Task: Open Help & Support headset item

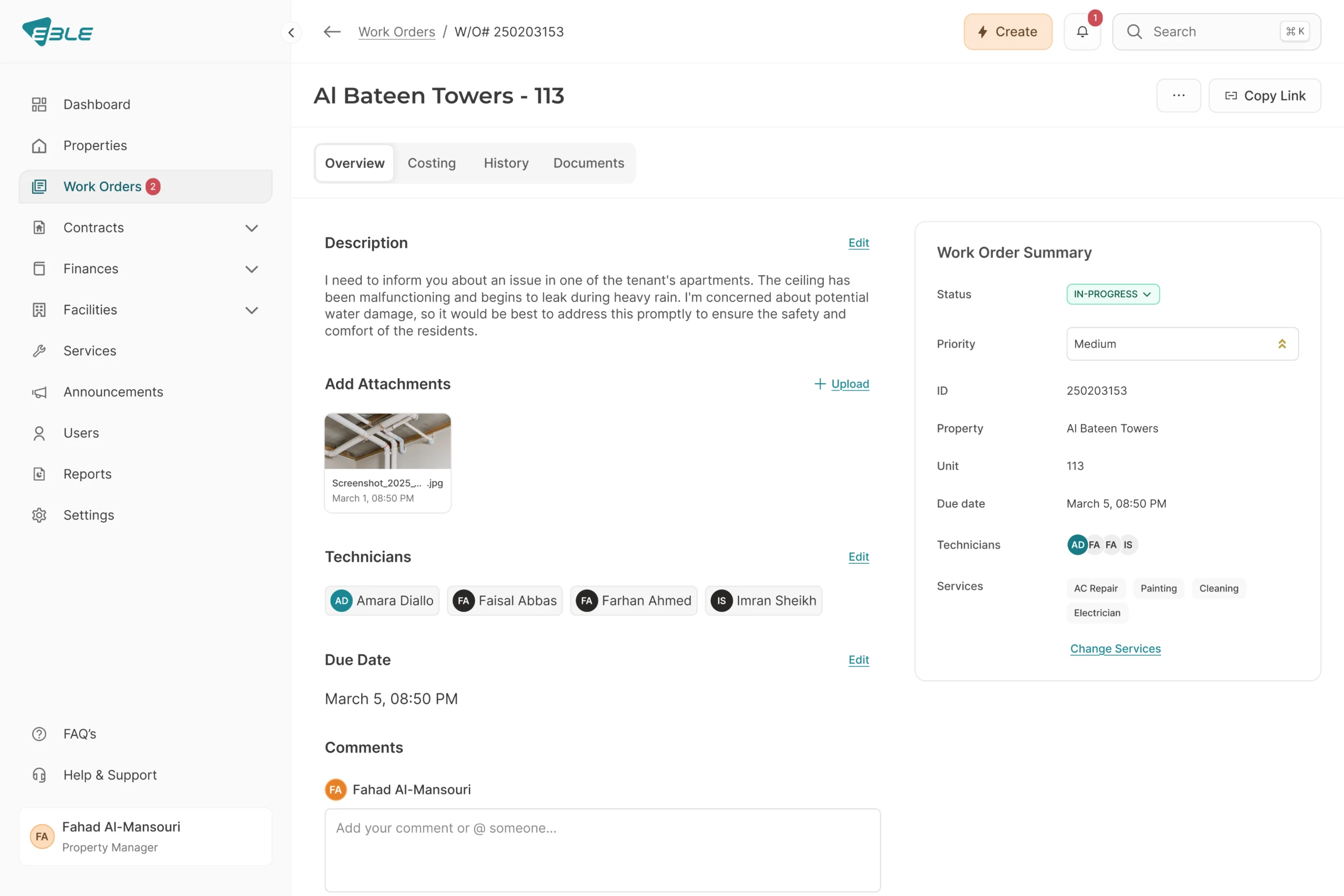Action: [x=110, y=775]
